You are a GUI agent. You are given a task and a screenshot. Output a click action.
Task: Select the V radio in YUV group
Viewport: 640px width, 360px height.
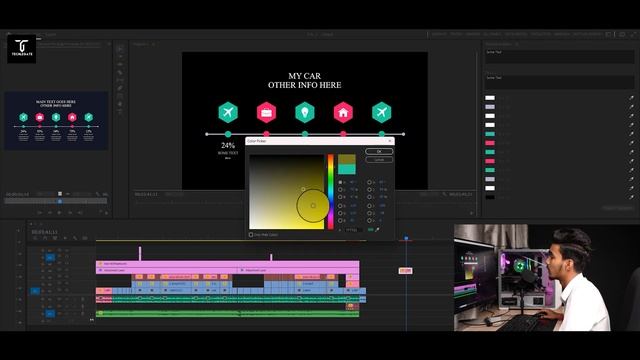pos(369,220)
